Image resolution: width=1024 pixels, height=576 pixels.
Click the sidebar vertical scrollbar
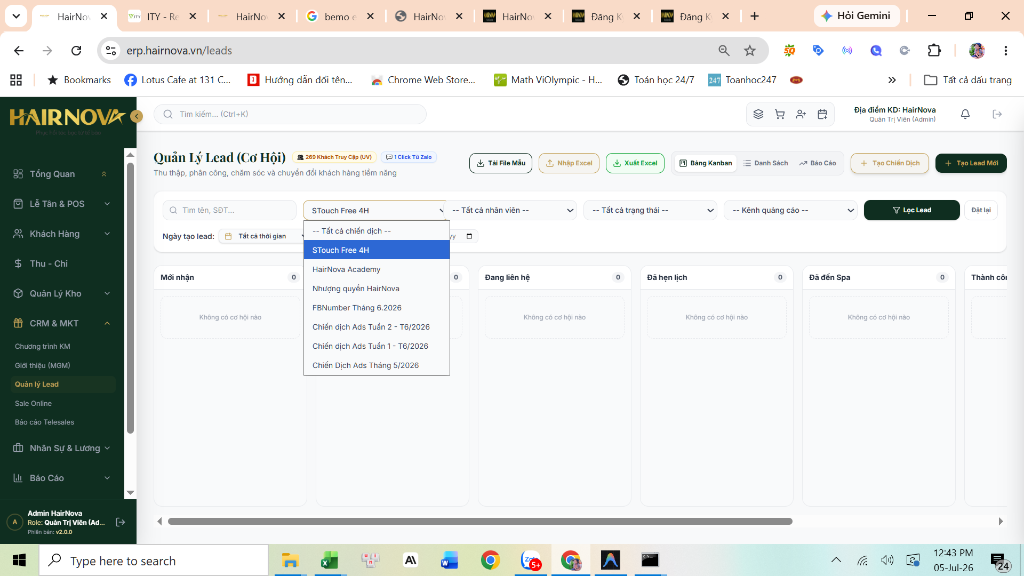click(x=131, y=297)
